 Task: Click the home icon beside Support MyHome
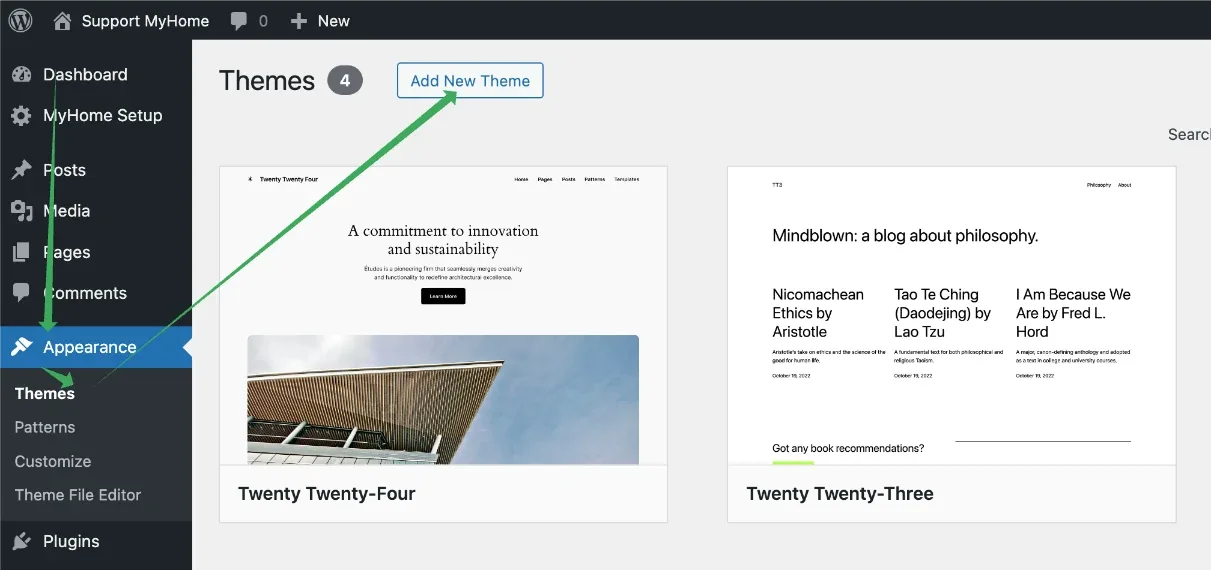(62, 20)
